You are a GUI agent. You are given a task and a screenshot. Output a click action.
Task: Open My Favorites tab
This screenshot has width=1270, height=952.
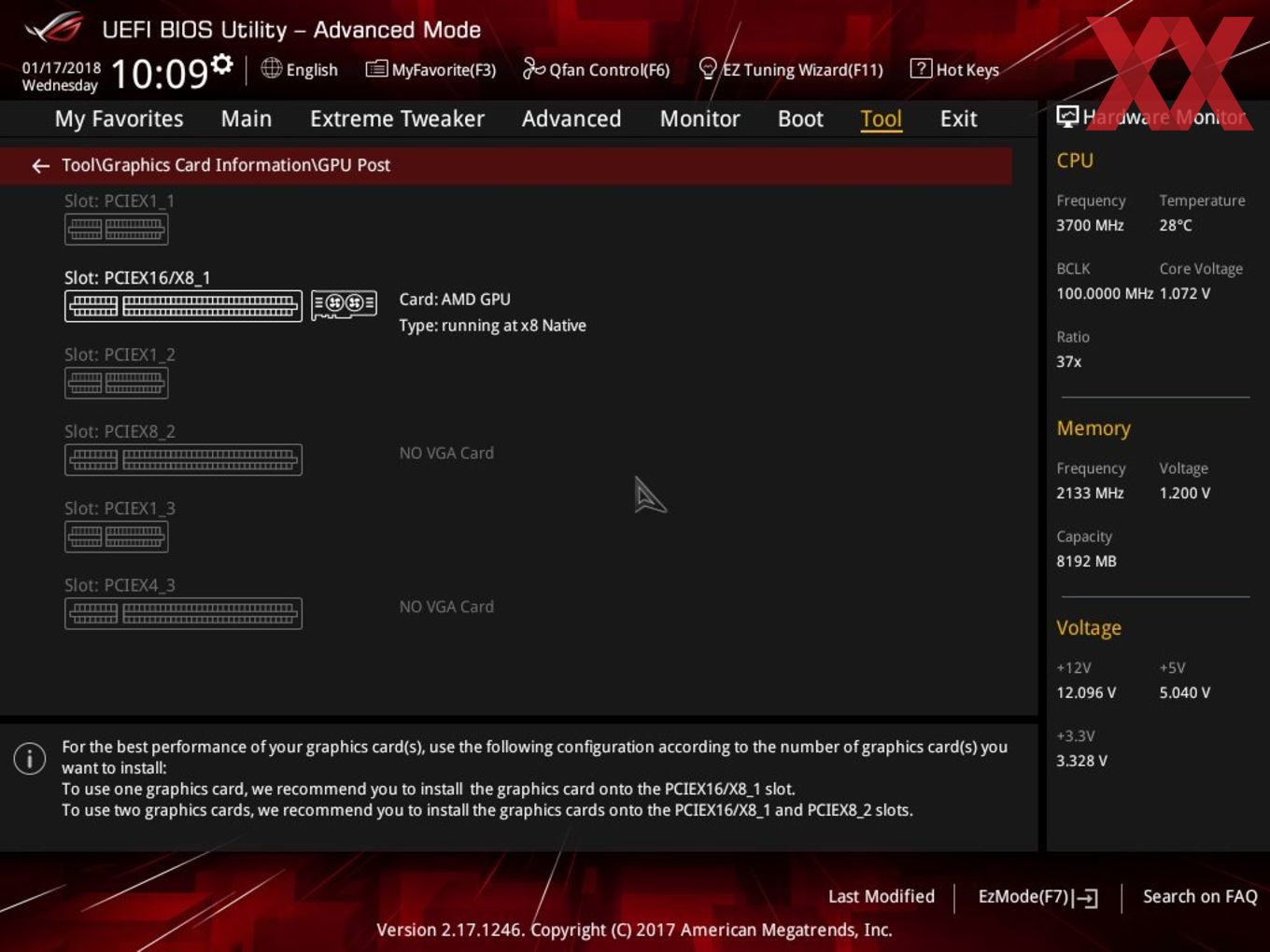click(x=119, y=119)
